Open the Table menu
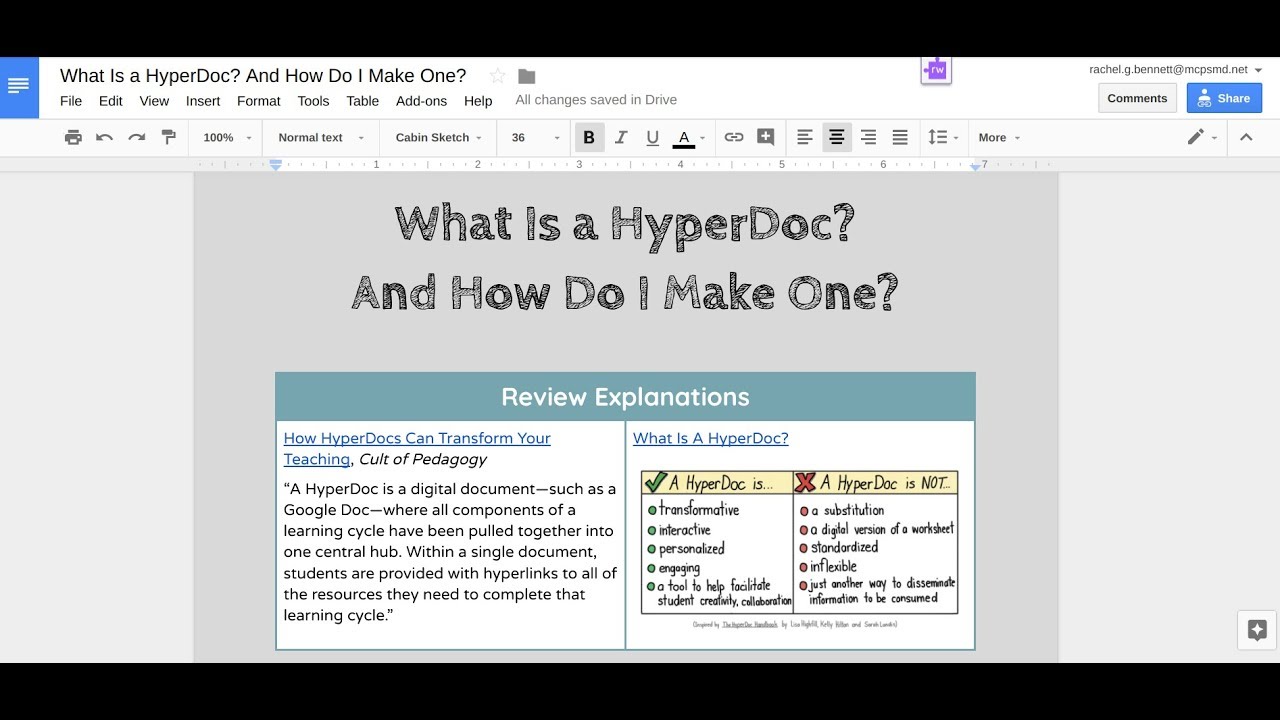The height and width of the screenshot is (720, 1280). pyautogui.click(x=363, y=101)
